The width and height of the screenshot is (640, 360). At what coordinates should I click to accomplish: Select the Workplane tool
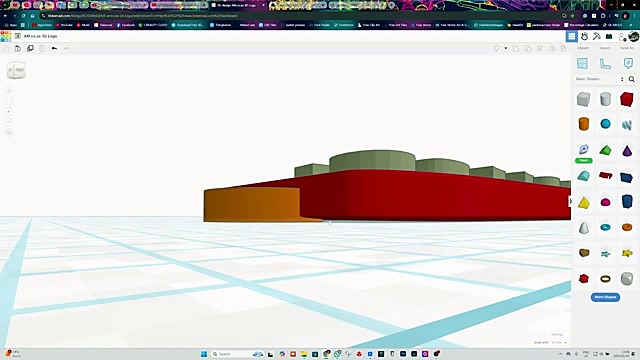(x=582, y=63)
